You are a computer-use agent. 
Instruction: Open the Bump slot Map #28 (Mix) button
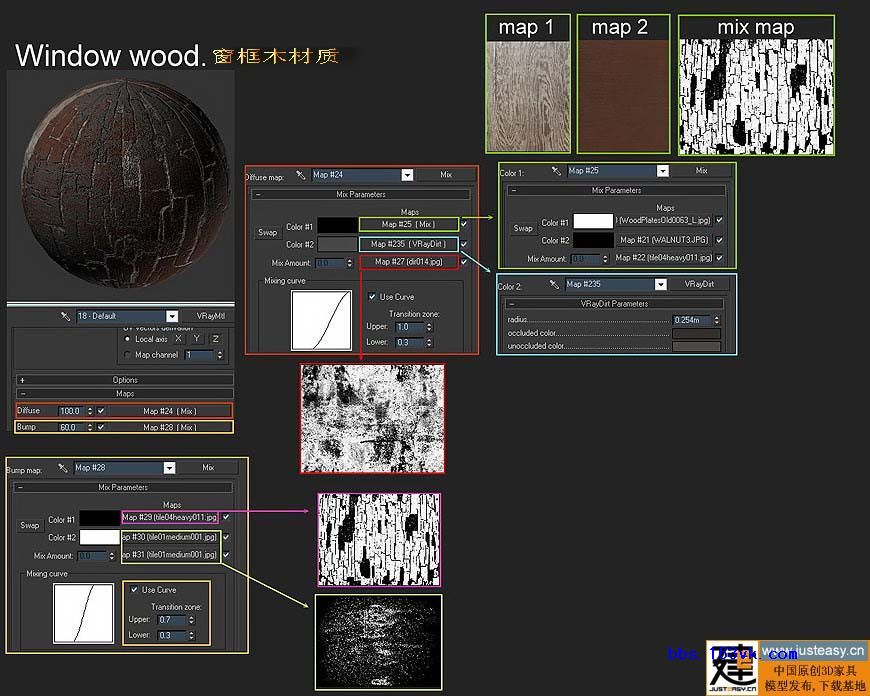170,427
